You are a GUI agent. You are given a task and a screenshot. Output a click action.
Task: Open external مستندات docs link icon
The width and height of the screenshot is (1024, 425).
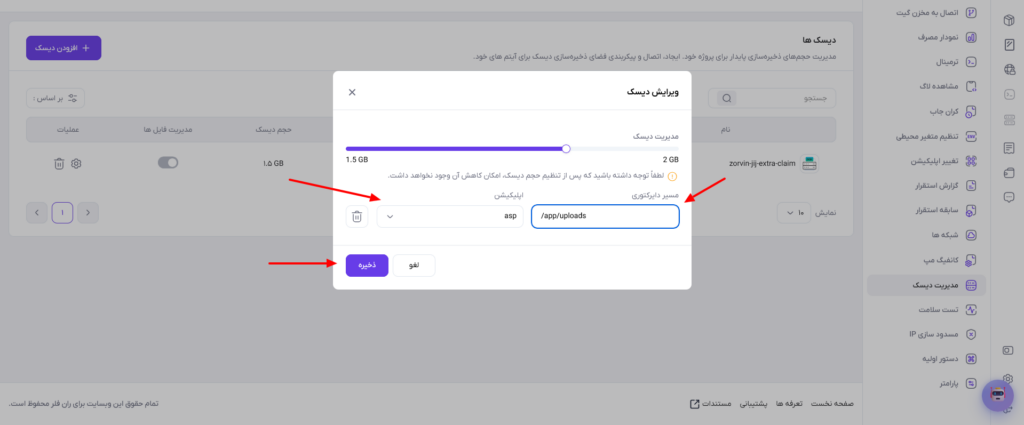695,403
